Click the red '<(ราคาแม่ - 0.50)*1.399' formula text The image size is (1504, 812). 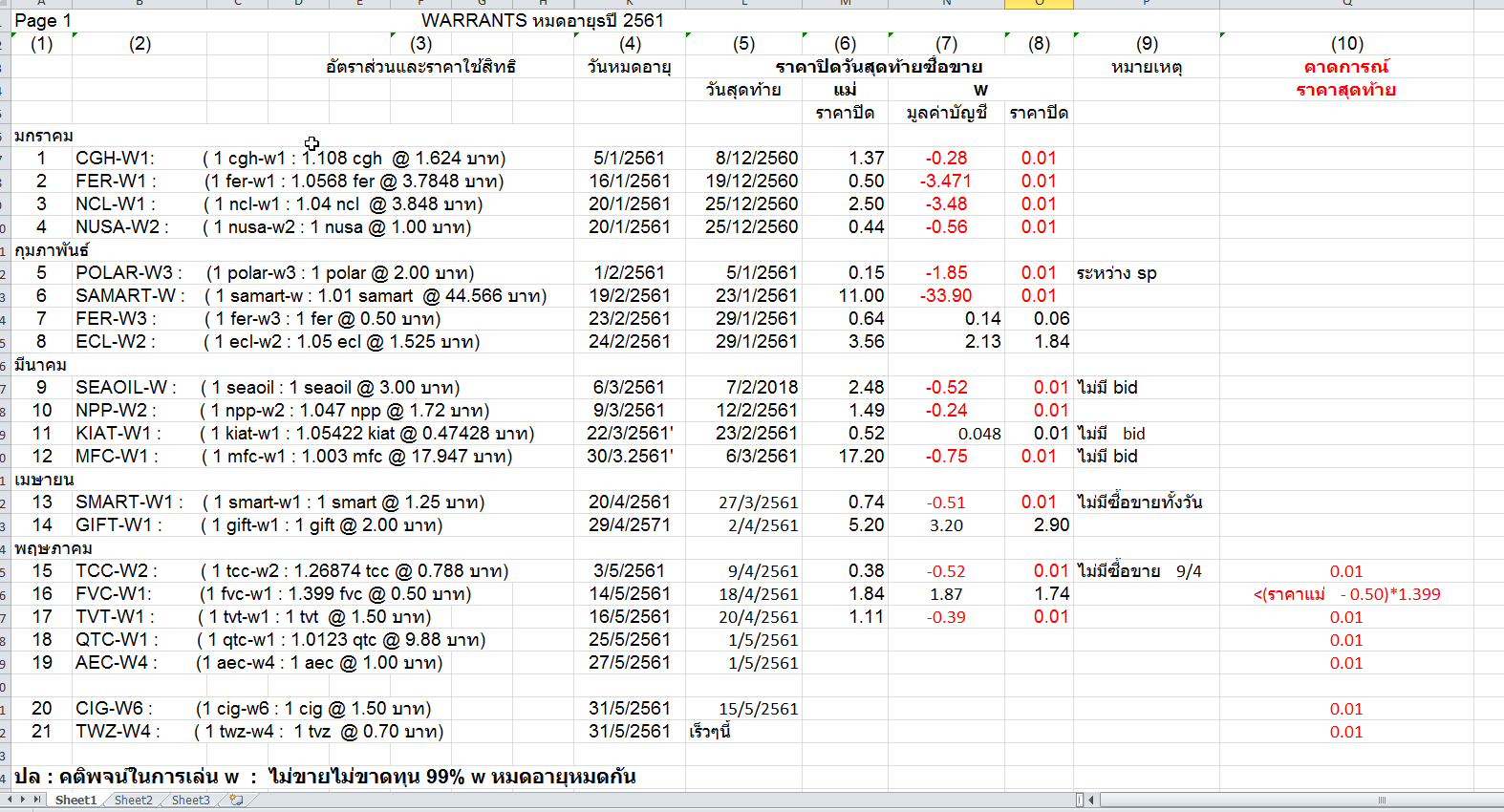[x=1346, y=594]
